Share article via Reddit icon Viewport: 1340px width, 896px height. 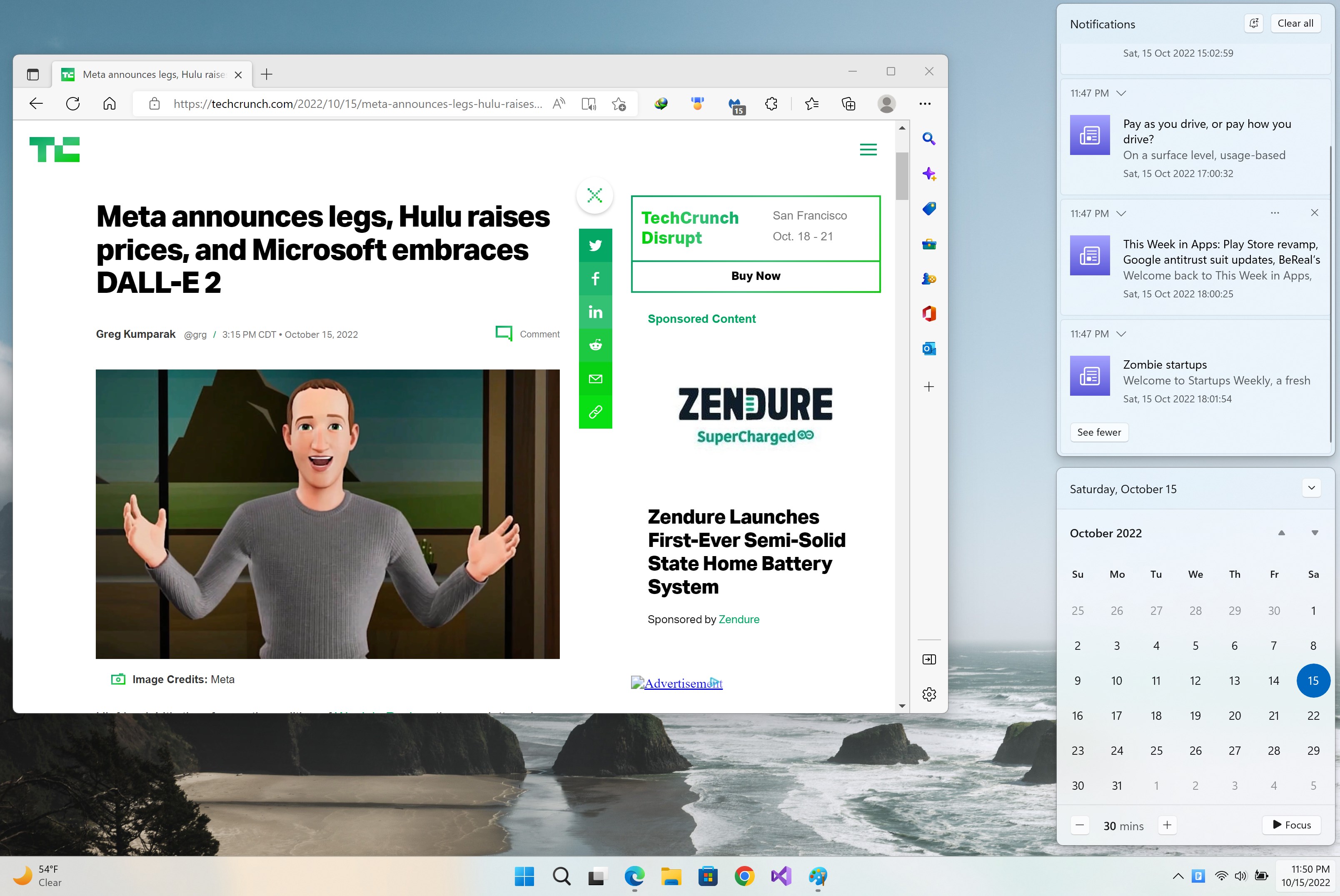click(595, 345)
